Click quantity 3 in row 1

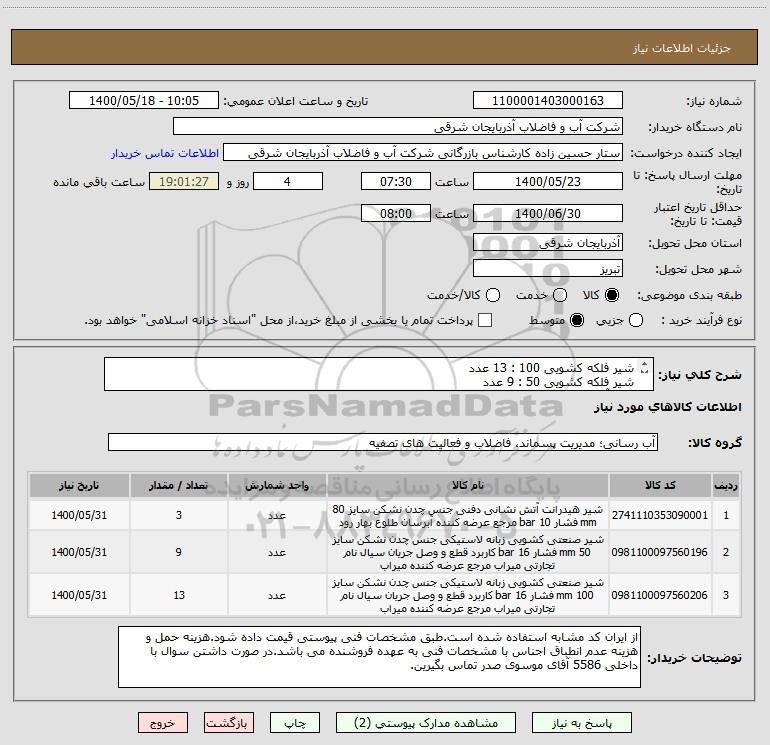pyautogui.click(x=179, y=515)
